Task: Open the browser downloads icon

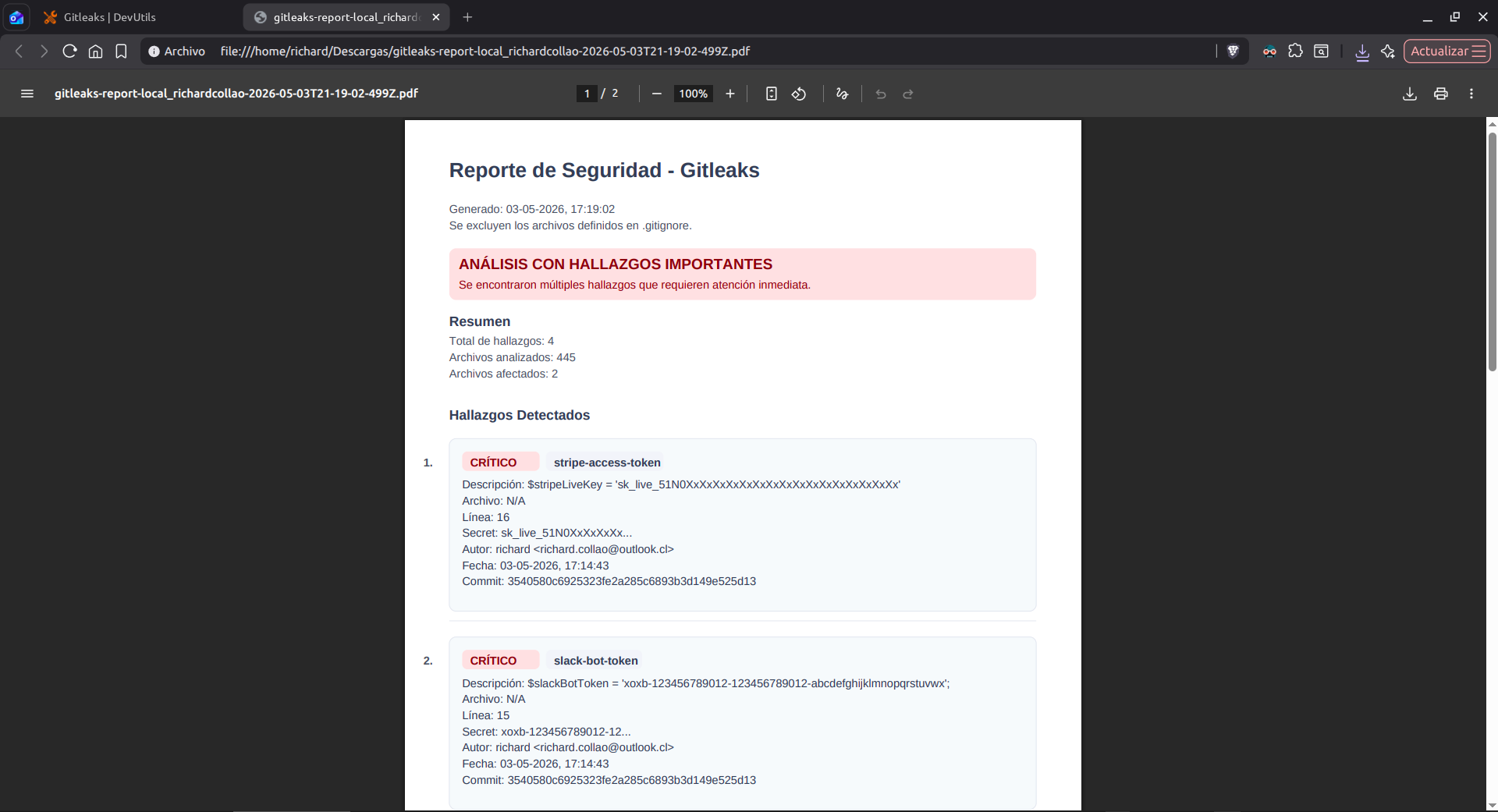Action: pos(1362,52)
